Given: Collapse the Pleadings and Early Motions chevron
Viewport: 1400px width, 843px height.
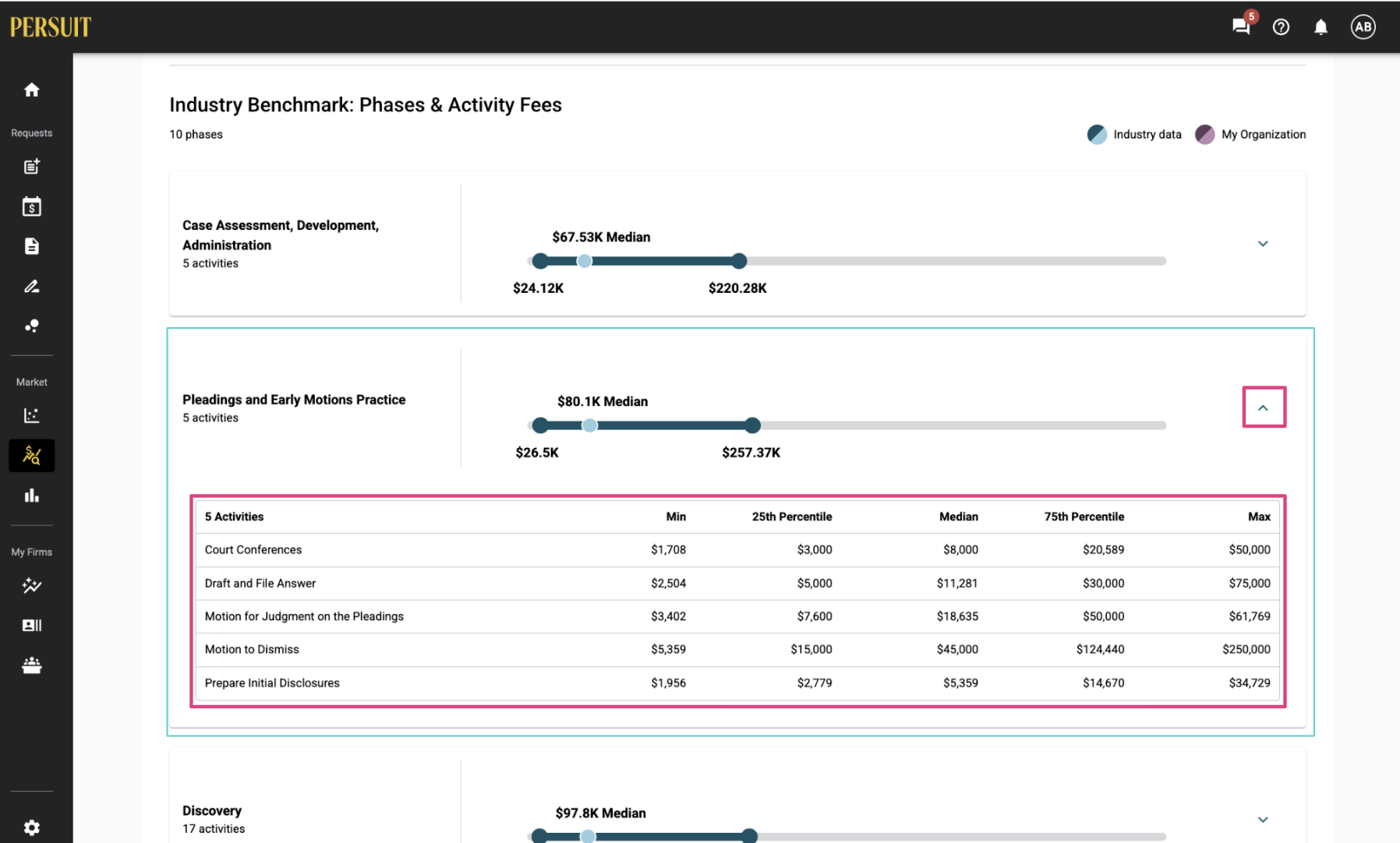Looking at the screenshot, I should [1264, 407].
